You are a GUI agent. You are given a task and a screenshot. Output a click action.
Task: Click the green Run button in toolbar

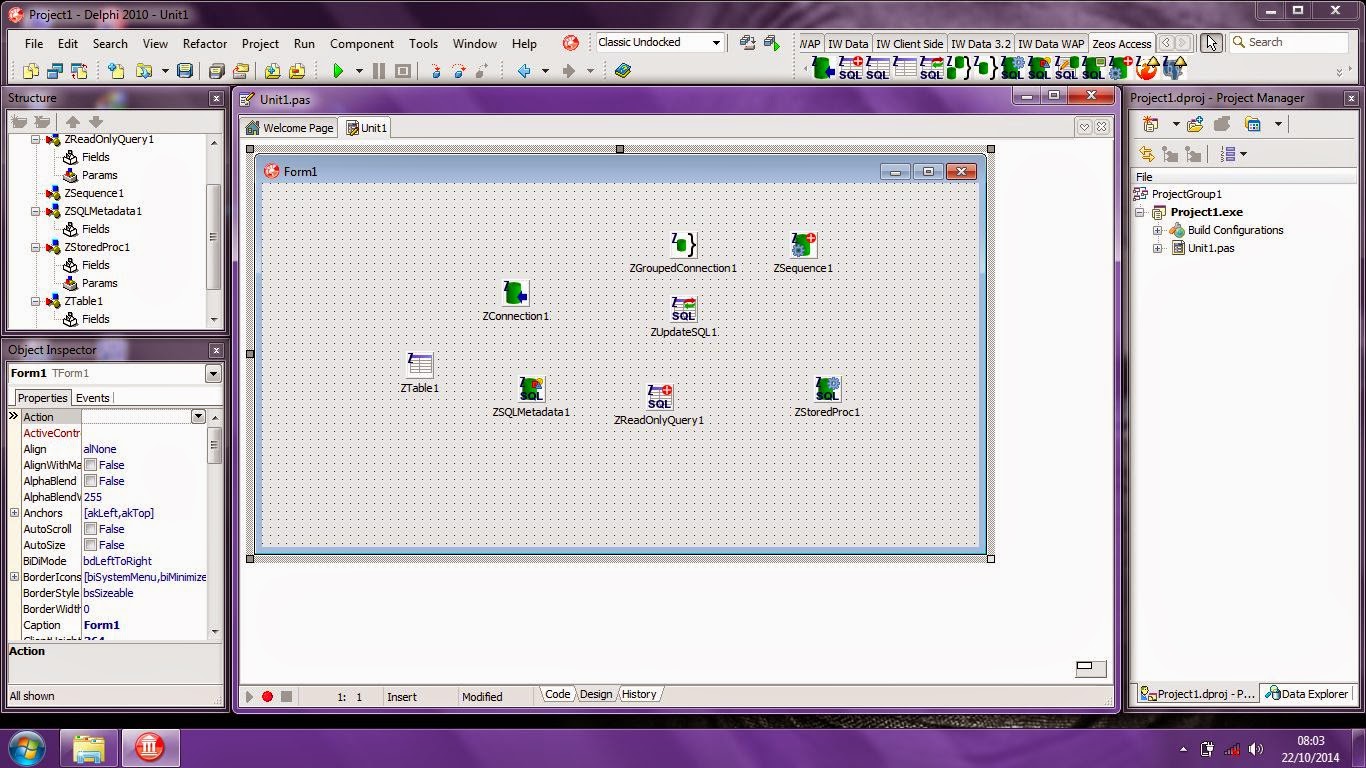point(338,71)
